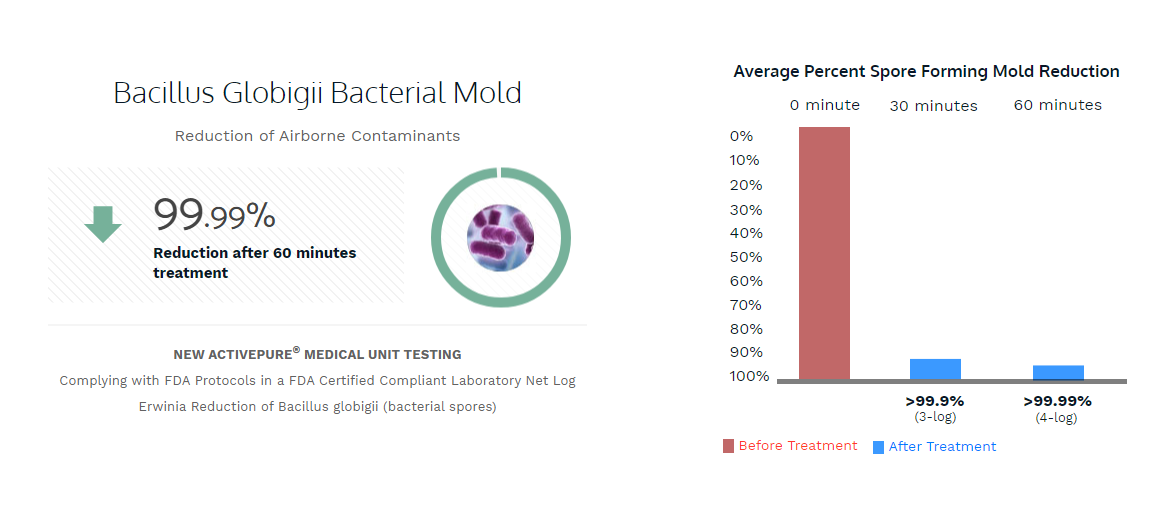The image size is (1173, 507).
Task: Click the Before Treatment legend label
Action: (797, 446)
